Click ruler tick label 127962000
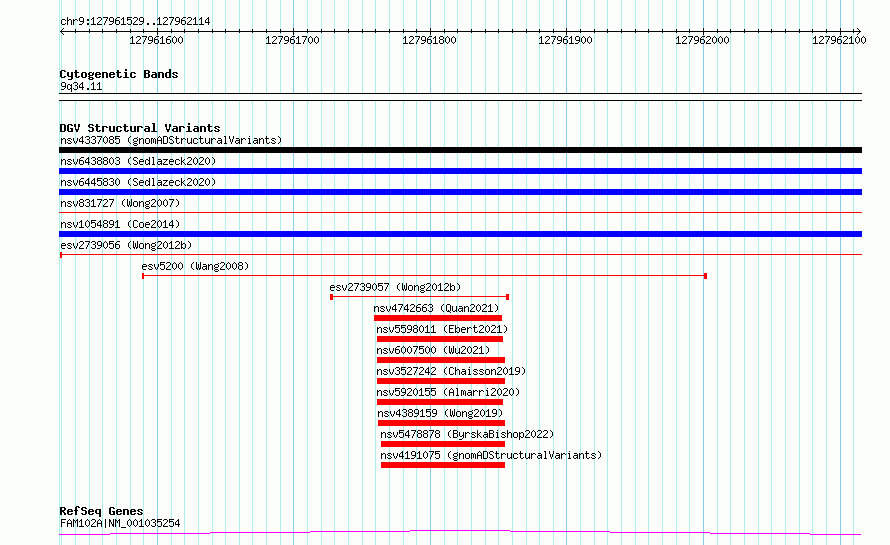This screenshot has width=890, height=545. (x=702, y=40)
